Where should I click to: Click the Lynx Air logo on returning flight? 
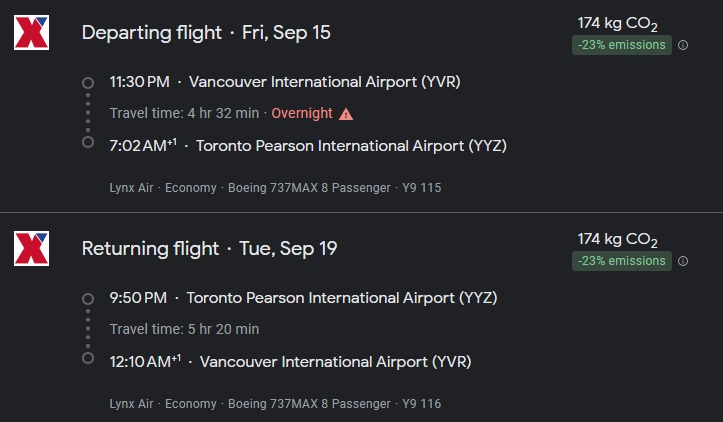(x=32, y=249)
